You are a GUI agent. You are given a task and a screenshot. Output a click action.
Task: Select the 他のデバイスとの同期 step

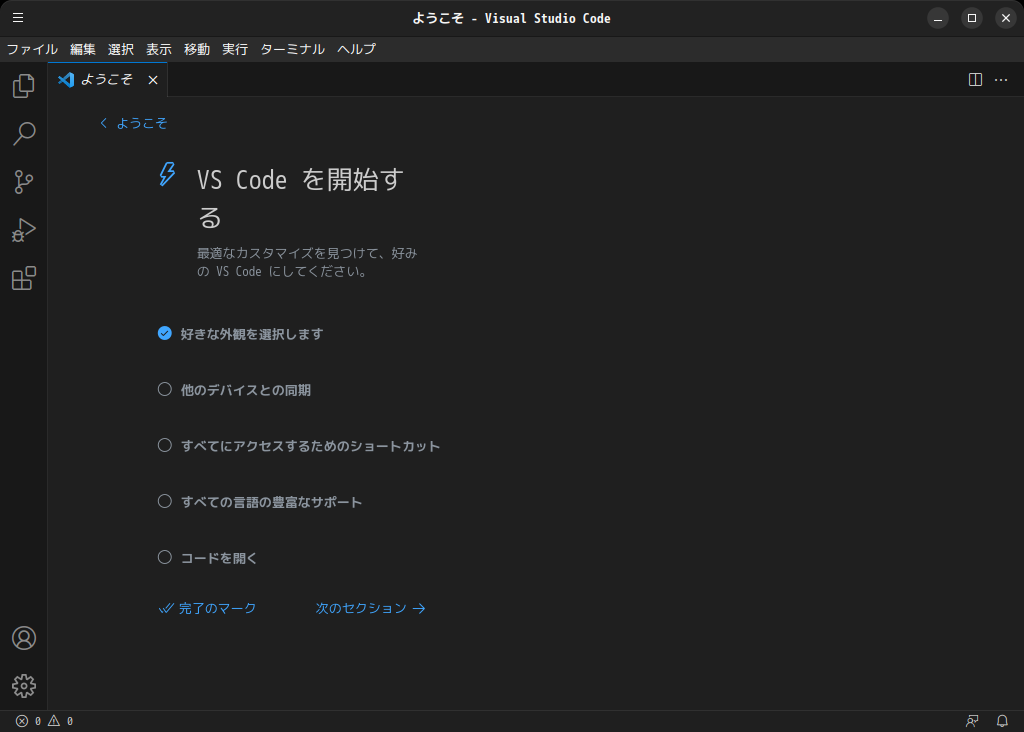(234, 390)
